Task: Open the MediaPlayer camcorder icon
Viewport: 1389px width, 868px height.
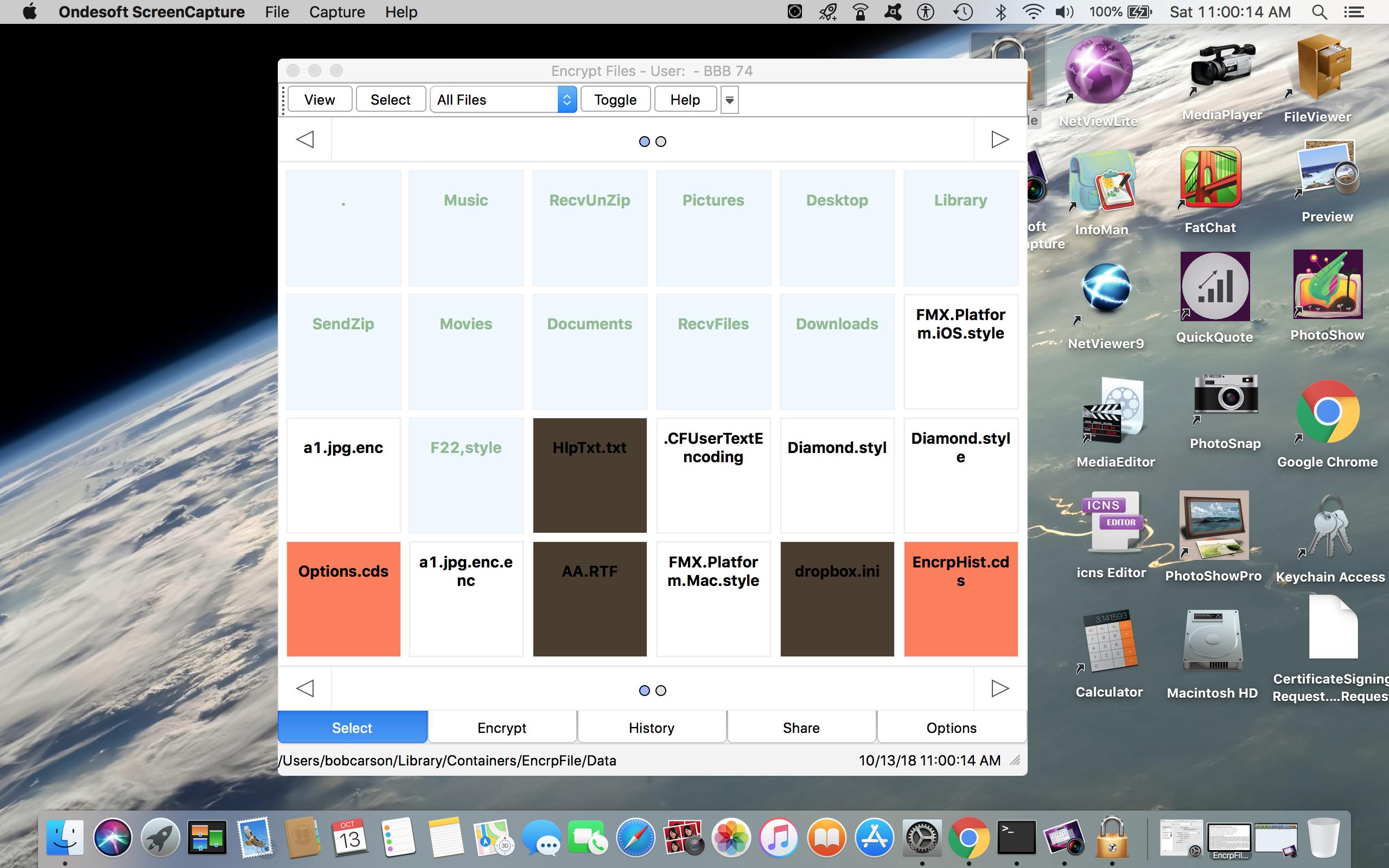Action: [x=1222, y=70]
